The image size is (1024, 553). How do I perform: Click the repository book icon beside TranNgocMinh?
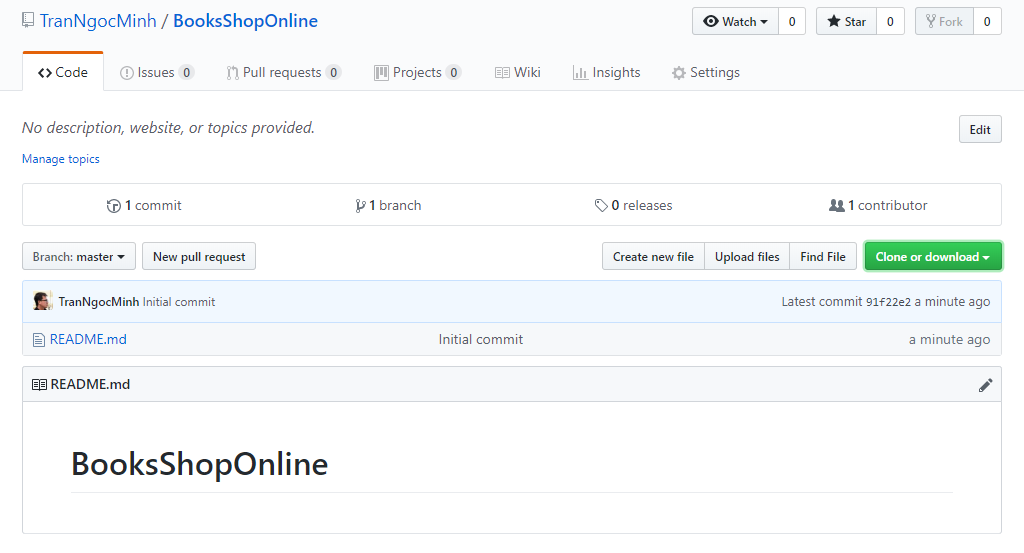28,20
